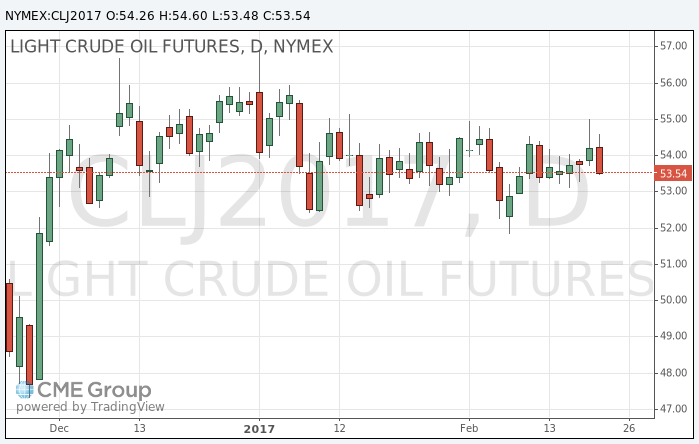The width and height of the screenshot is (699, 444).
Task: Click the 'Feb' date axis label
Action: (x=468, y=428)
